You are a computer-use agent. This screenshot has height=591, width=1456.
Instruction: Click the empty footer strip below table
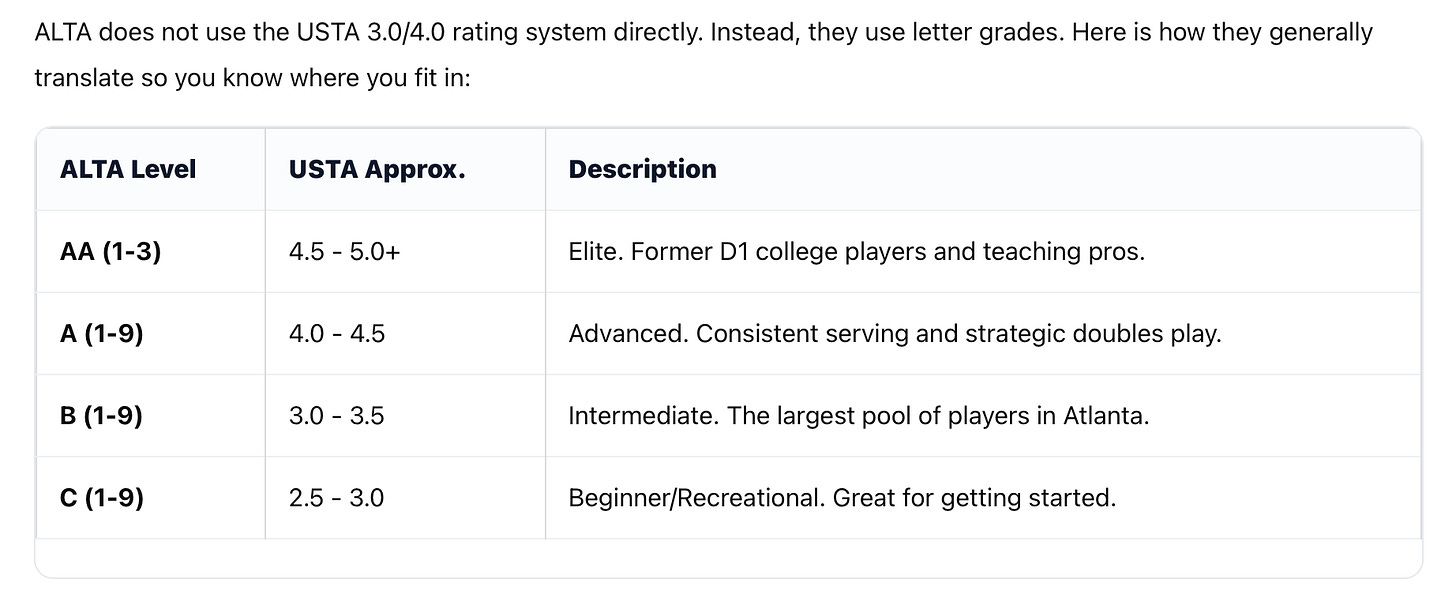click(728, 557)
